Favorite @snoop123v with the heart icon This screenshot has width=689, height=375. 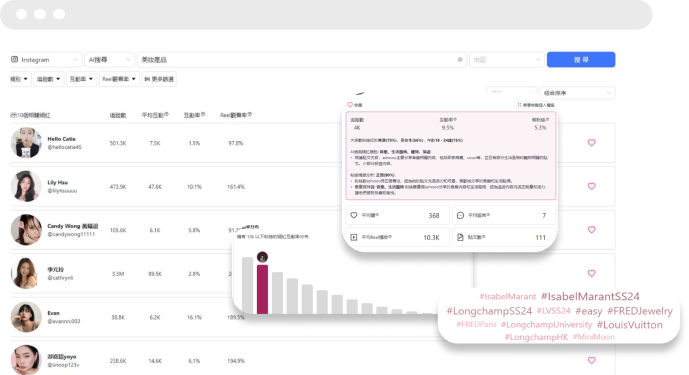coord(591,360)
